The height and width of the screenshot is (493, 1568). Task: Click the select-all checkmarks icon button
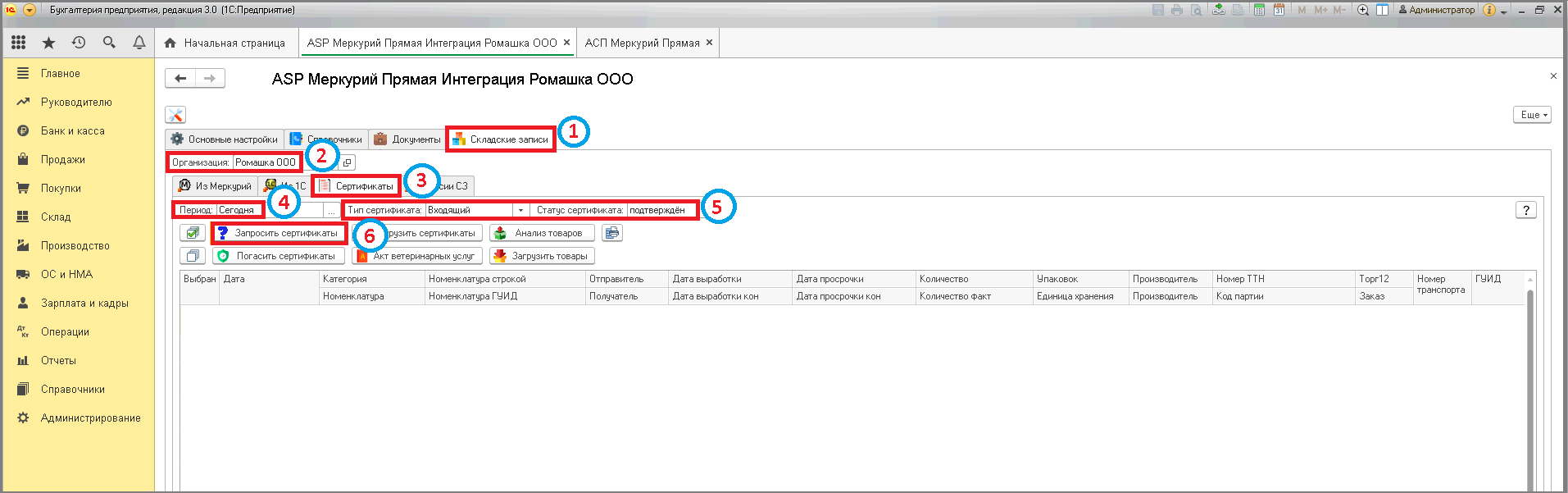(x=193, y=233)
